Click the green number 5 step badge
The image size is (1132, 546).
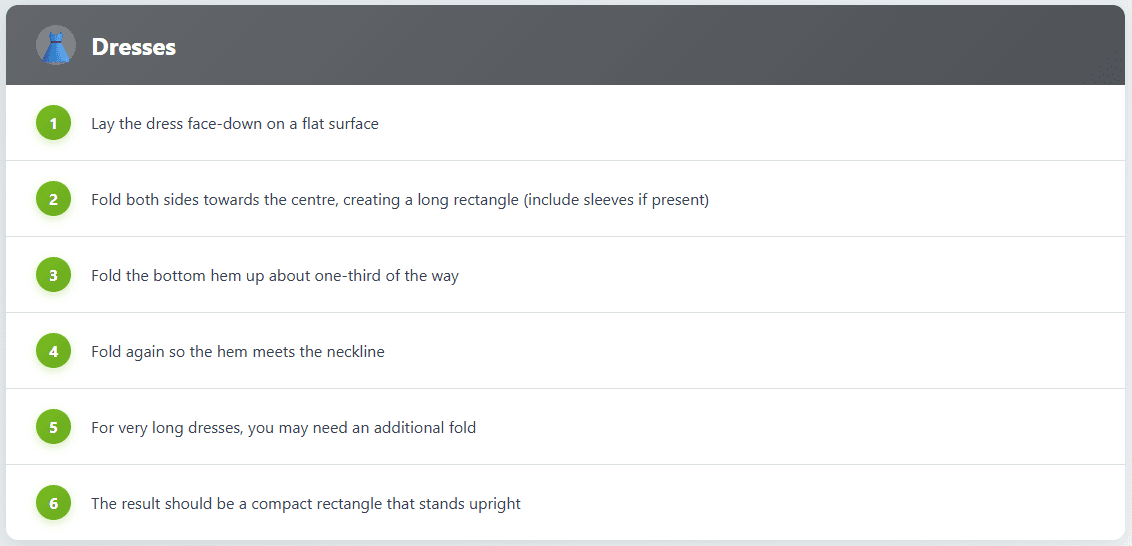[53, 428]
